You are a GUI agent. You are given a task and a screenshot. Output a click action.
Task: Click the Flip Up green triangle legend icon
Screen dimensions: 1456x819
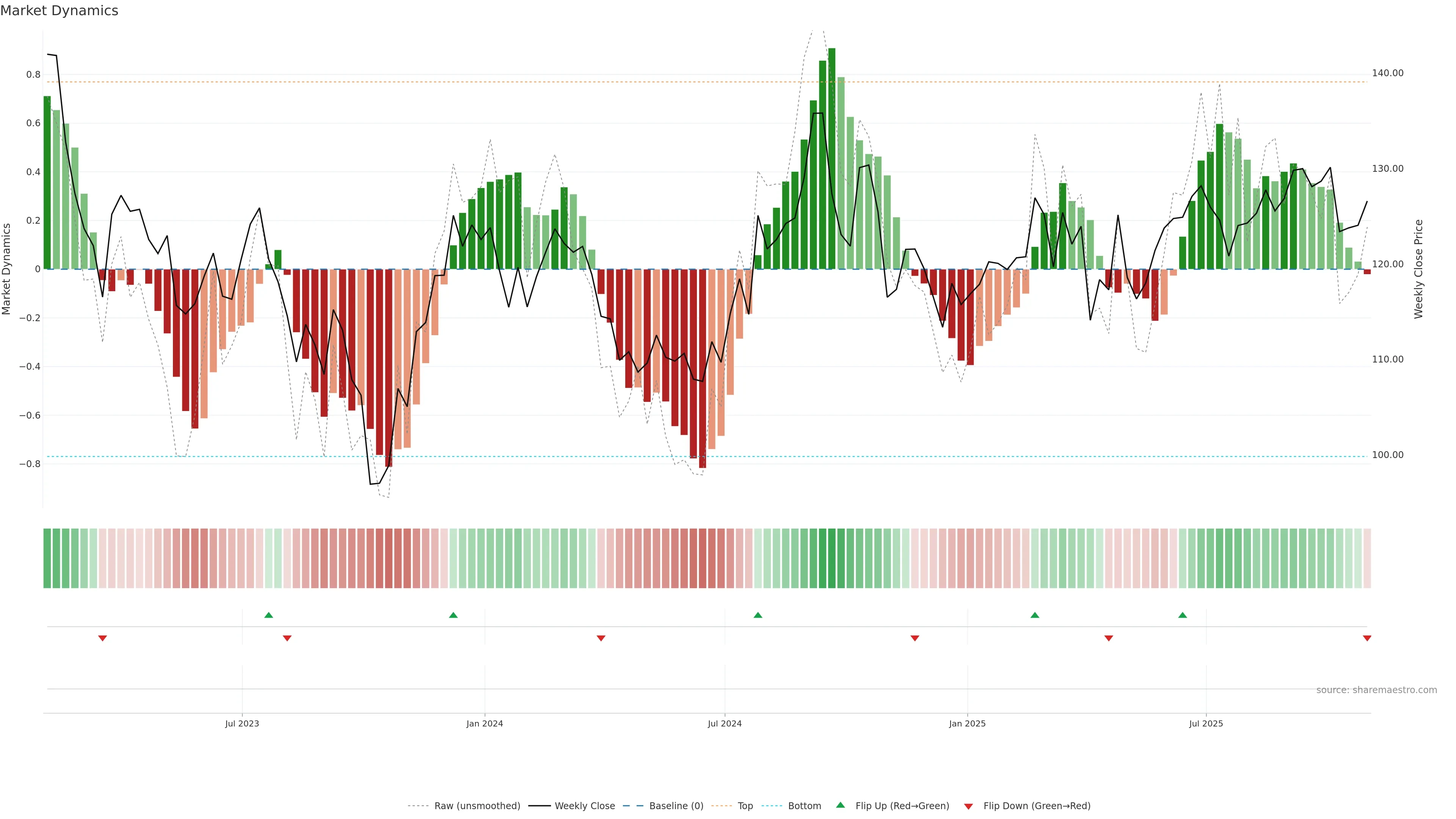pyautogui.click(x=841, y=805)
